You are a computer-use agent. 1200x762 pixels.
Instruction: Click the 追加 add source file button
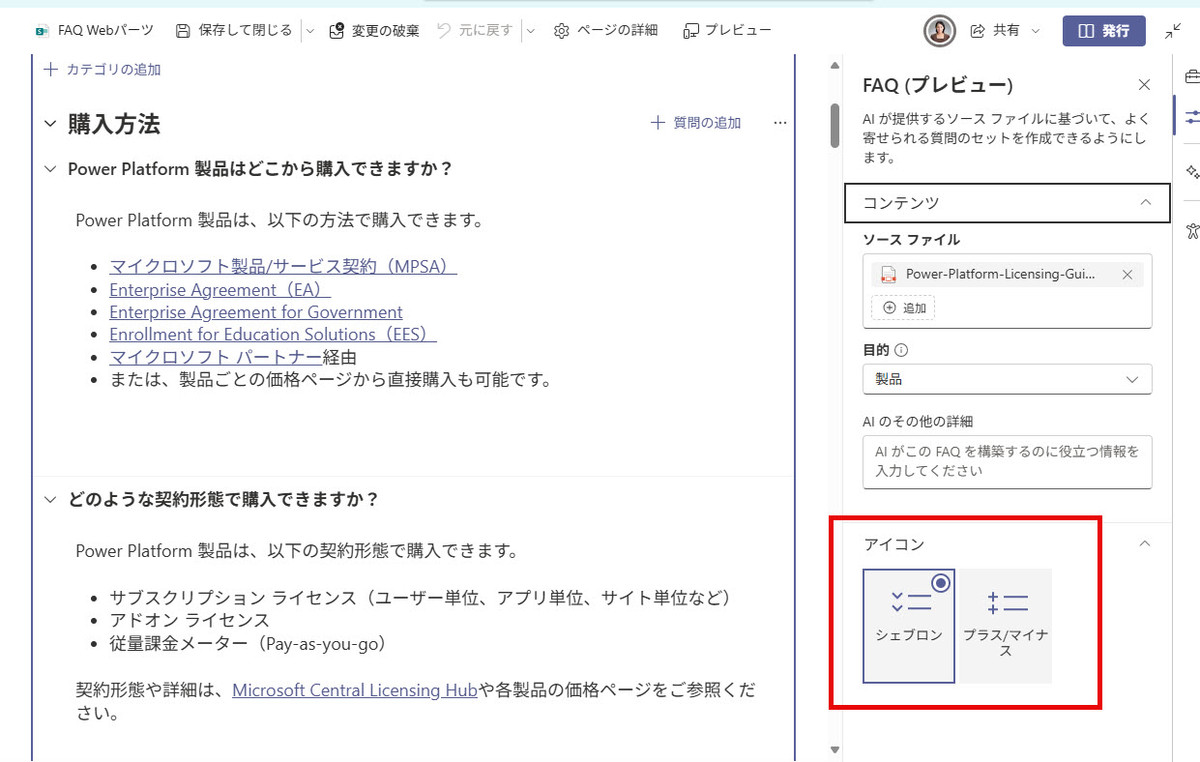903,308
